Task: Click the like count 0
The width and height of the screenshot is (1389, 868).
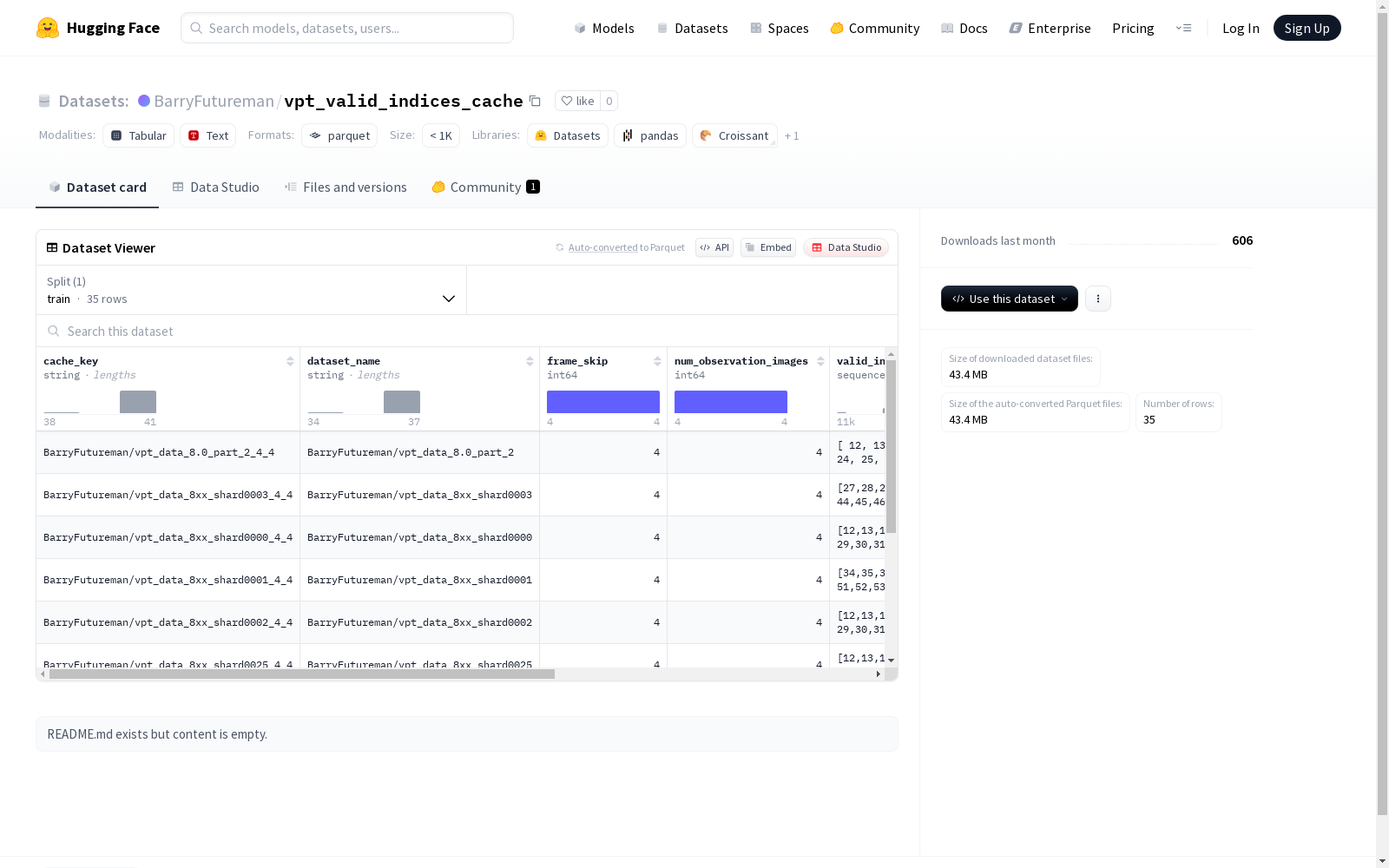Action: pyautogui.click(x=609, y=101)
